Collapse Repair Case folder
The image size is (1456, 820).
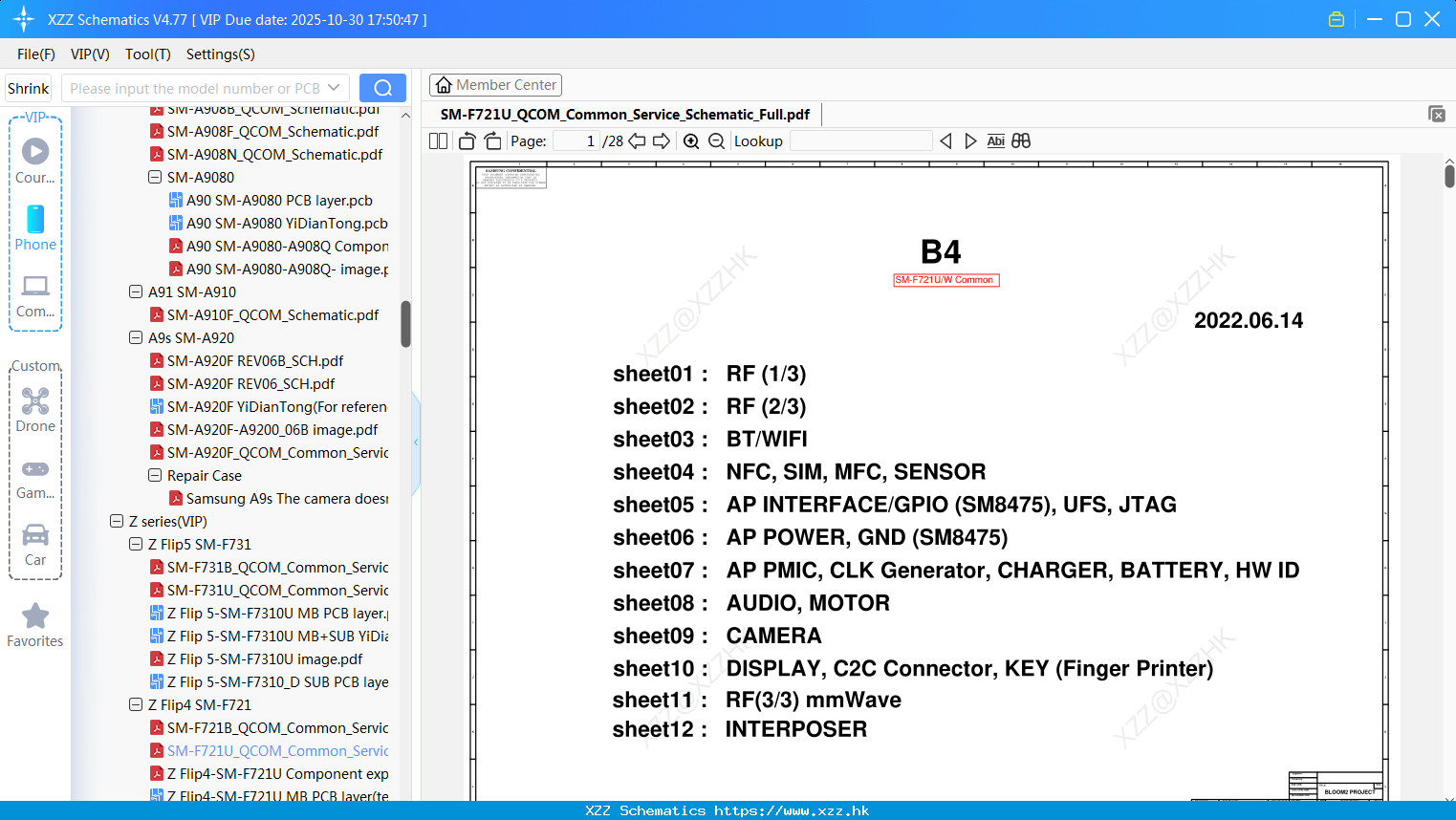point(155,475)
